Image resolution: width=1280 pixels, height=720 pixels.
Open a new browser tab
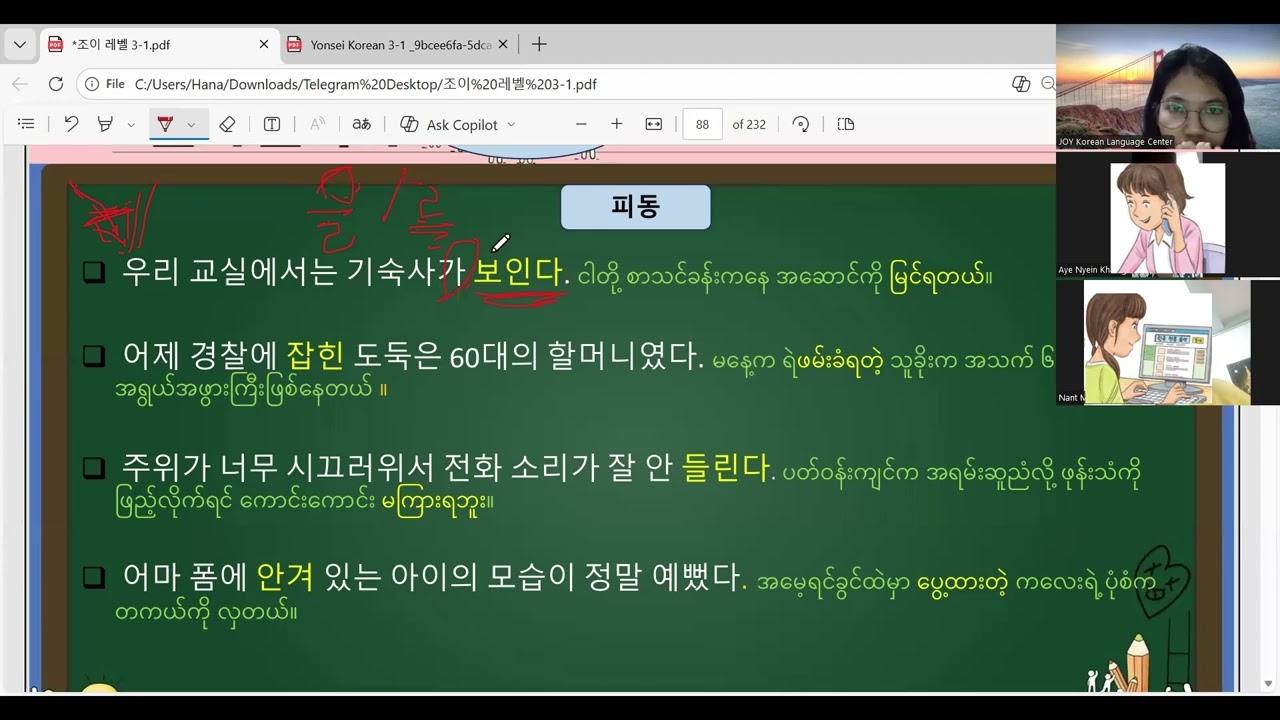(539, 44)
